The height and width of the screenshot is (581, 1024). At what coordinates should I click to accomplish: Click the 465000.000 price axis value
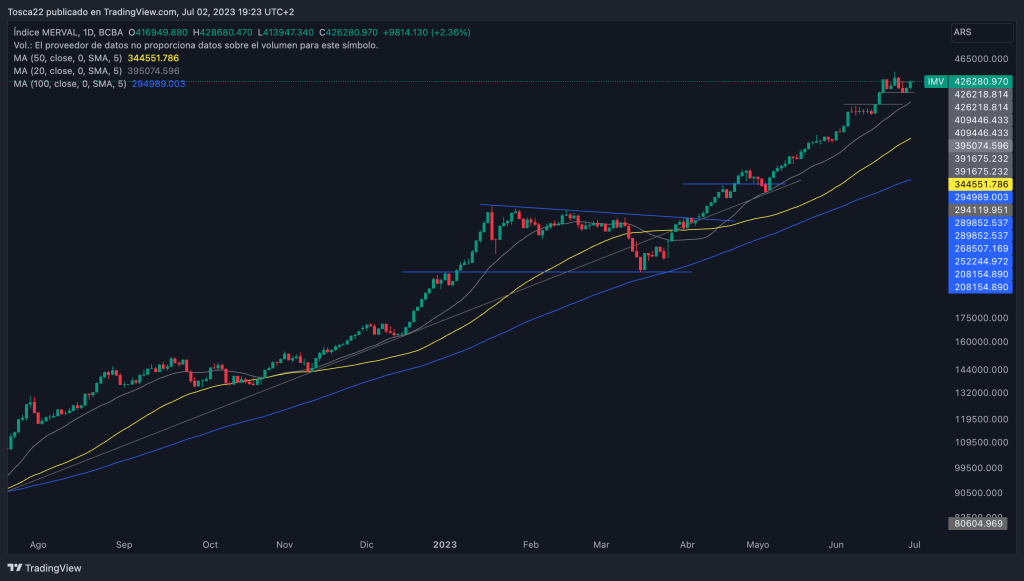pos(980,59)
